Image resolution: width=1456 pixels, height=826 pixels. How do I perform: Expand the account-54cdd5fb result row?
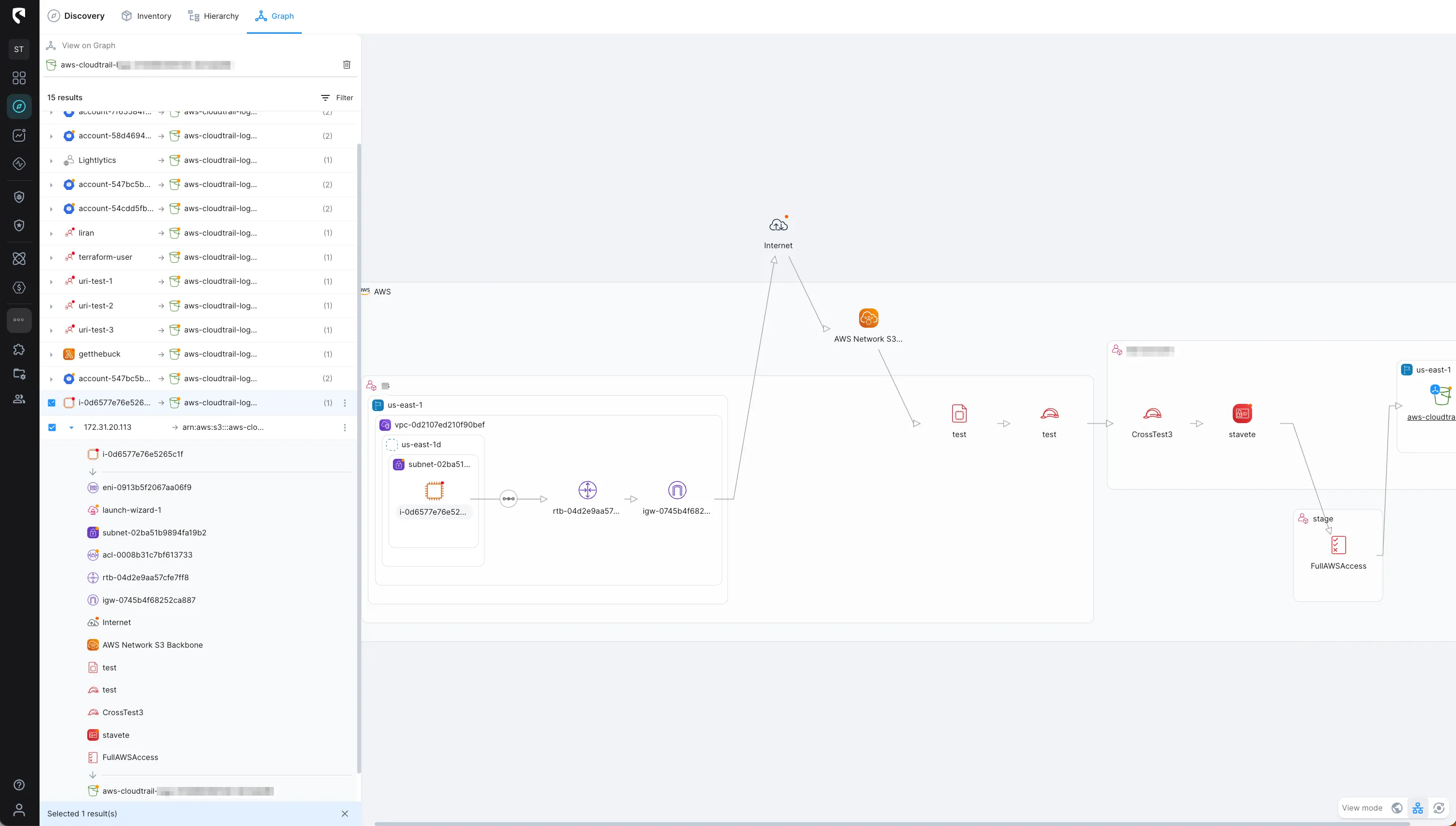point(51,209)
